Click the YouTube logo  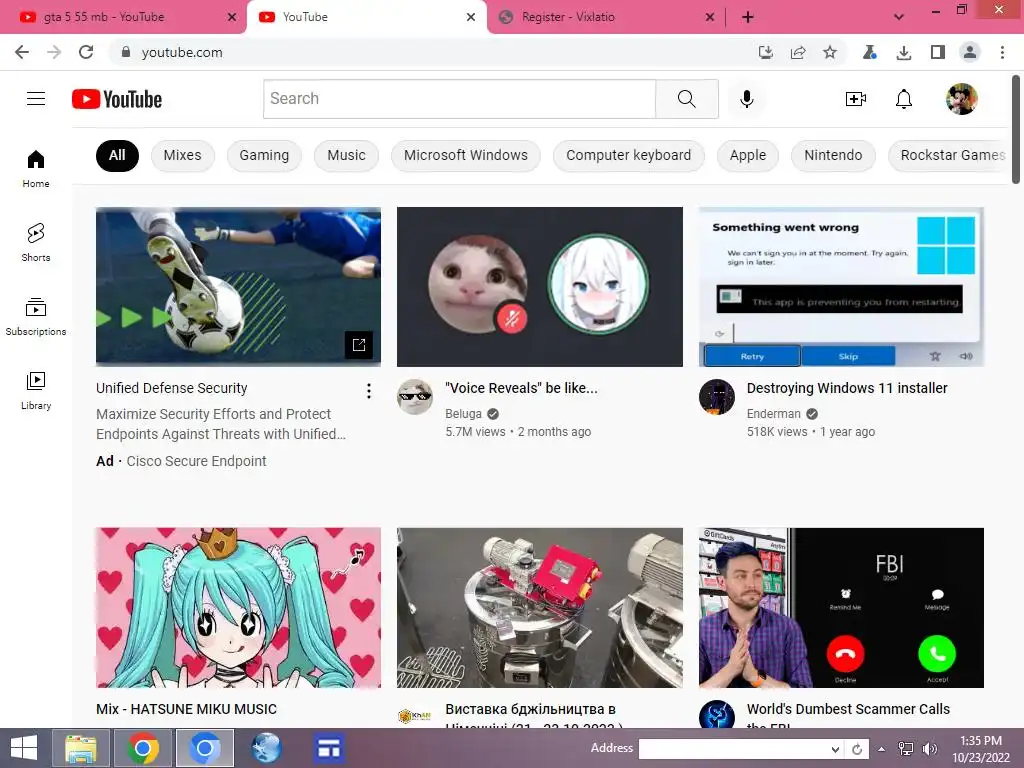(117, 99)
